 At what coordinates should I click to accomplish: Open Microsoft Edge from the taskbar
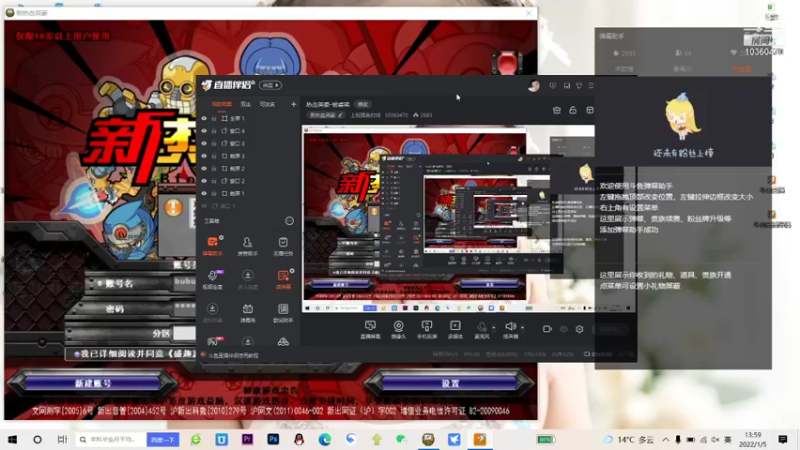(325, 439)
